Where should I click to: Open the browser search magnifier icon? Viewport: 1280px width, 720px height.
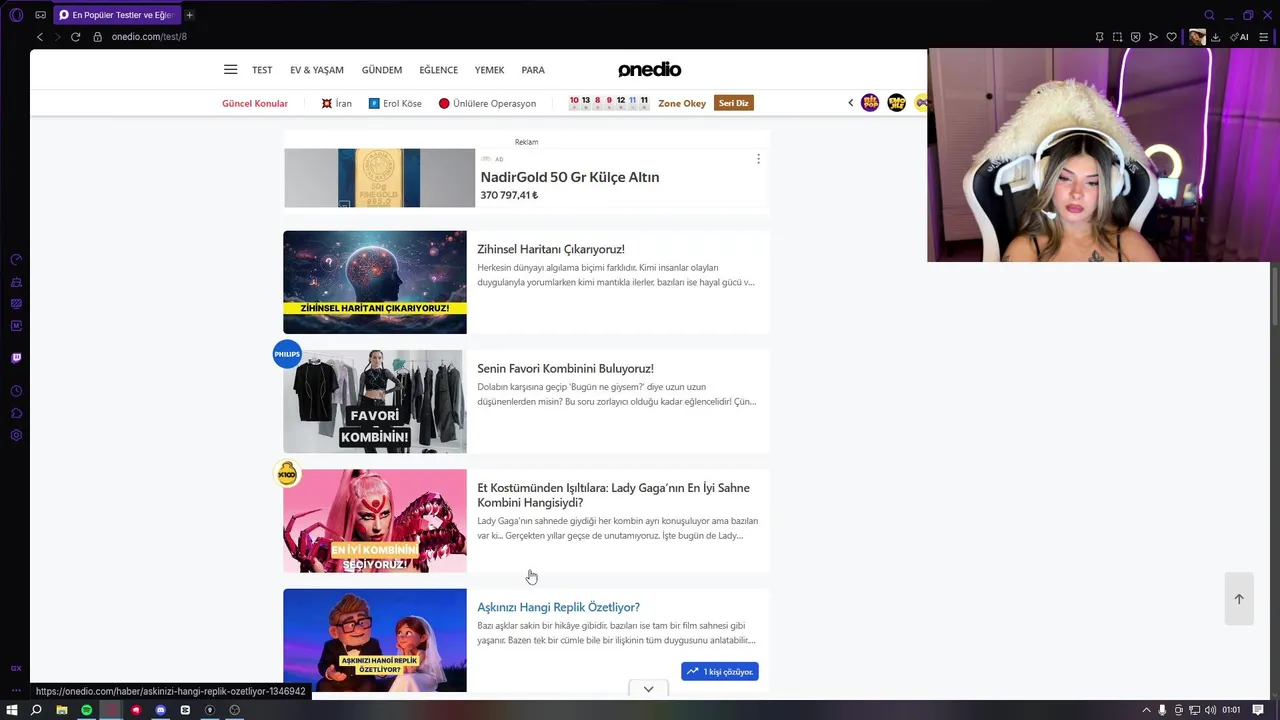[x=1209, y=15]
